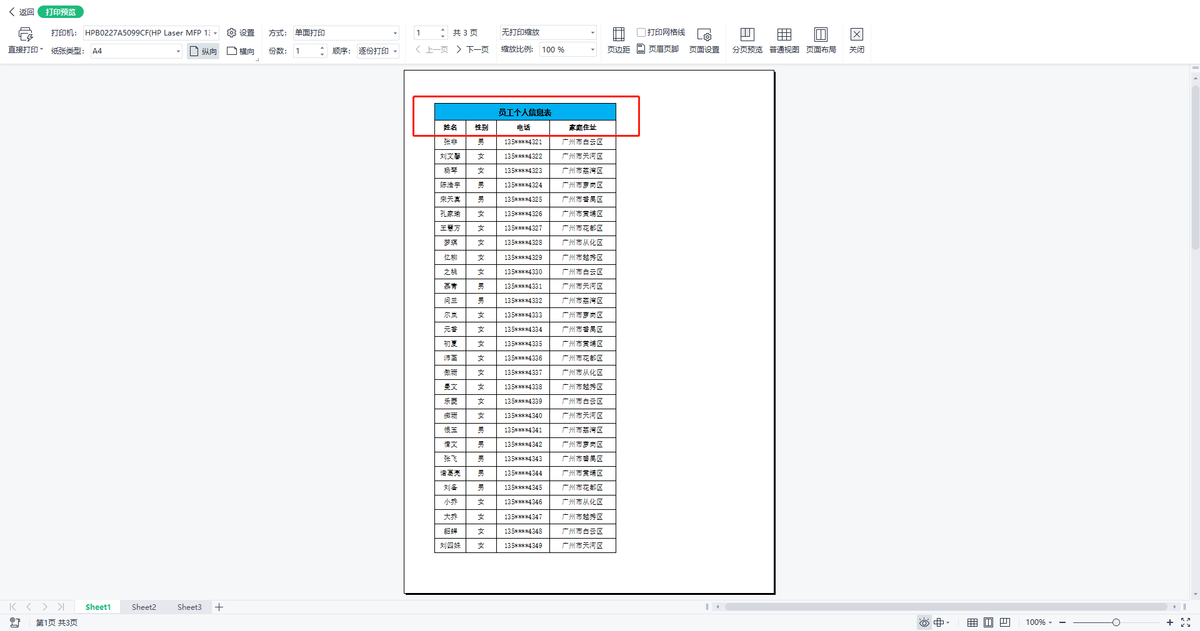Click the zoom slider in status bar
The width and height of the screenshot is (1200, 631).
tap(1116, 622)
